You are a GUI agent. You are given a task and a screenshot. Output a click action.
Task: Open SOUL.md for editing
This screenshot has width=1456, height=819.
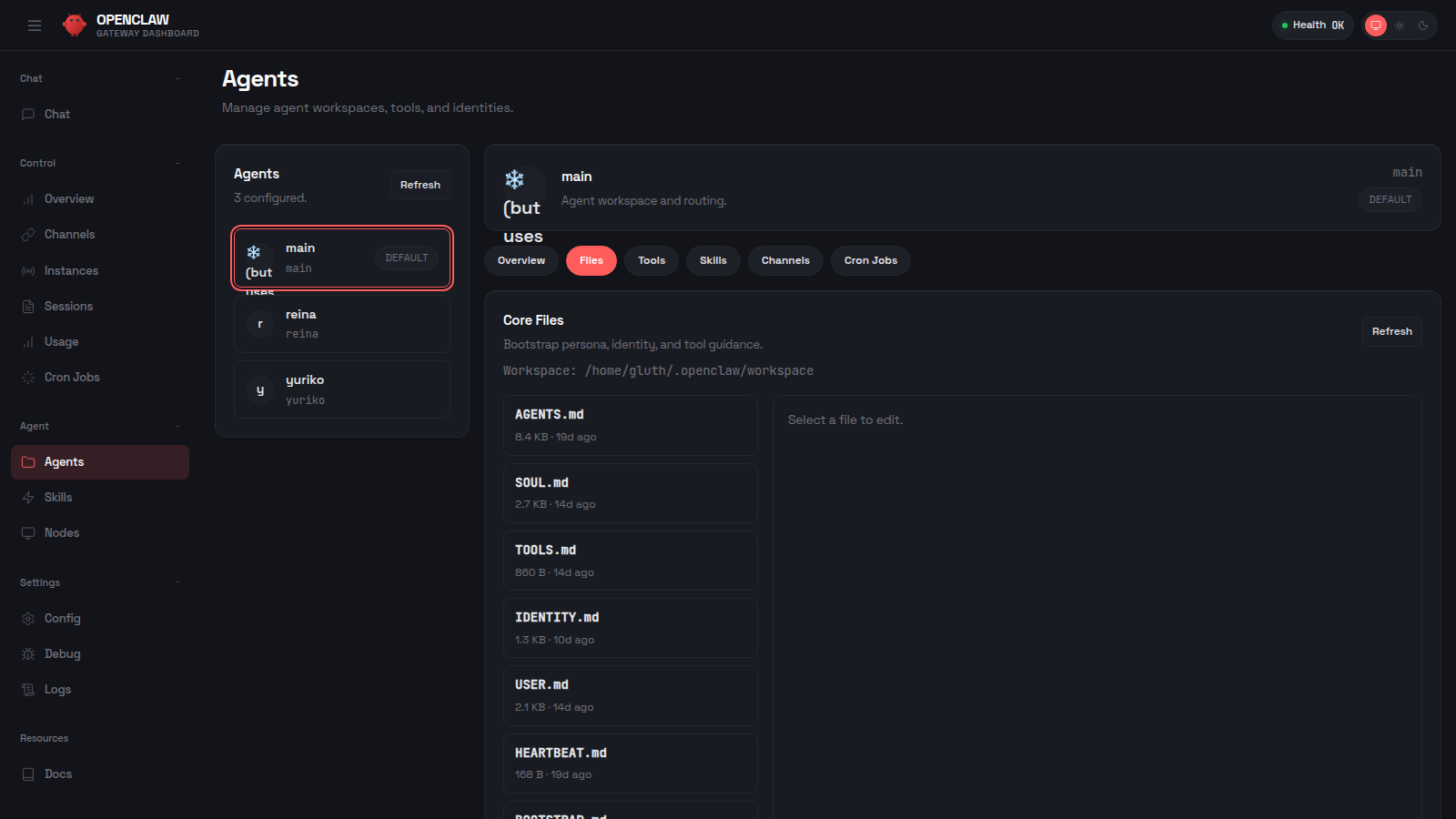(631, 492)
